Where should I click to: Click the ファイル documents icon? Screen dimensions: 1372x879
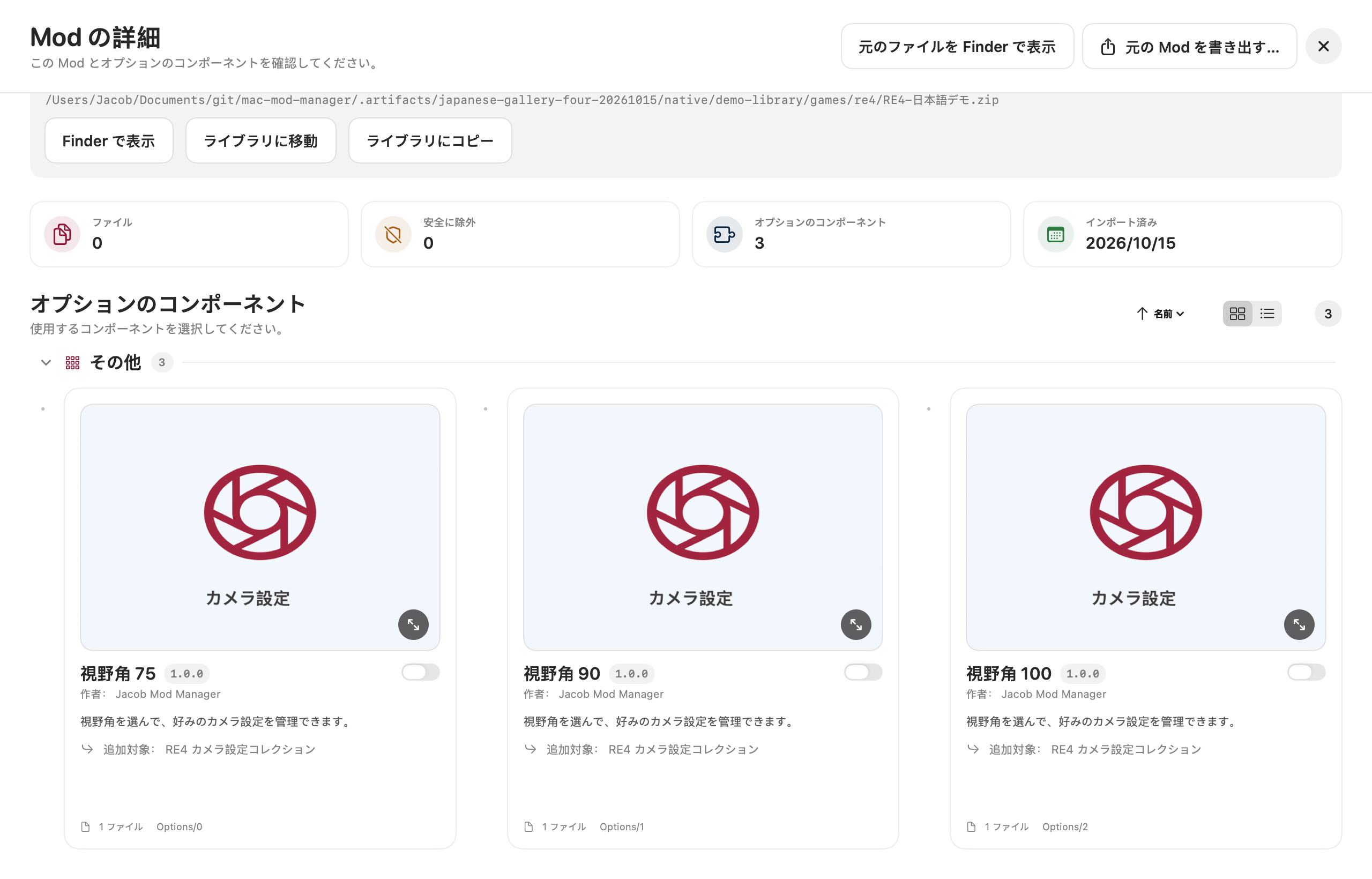62,234
